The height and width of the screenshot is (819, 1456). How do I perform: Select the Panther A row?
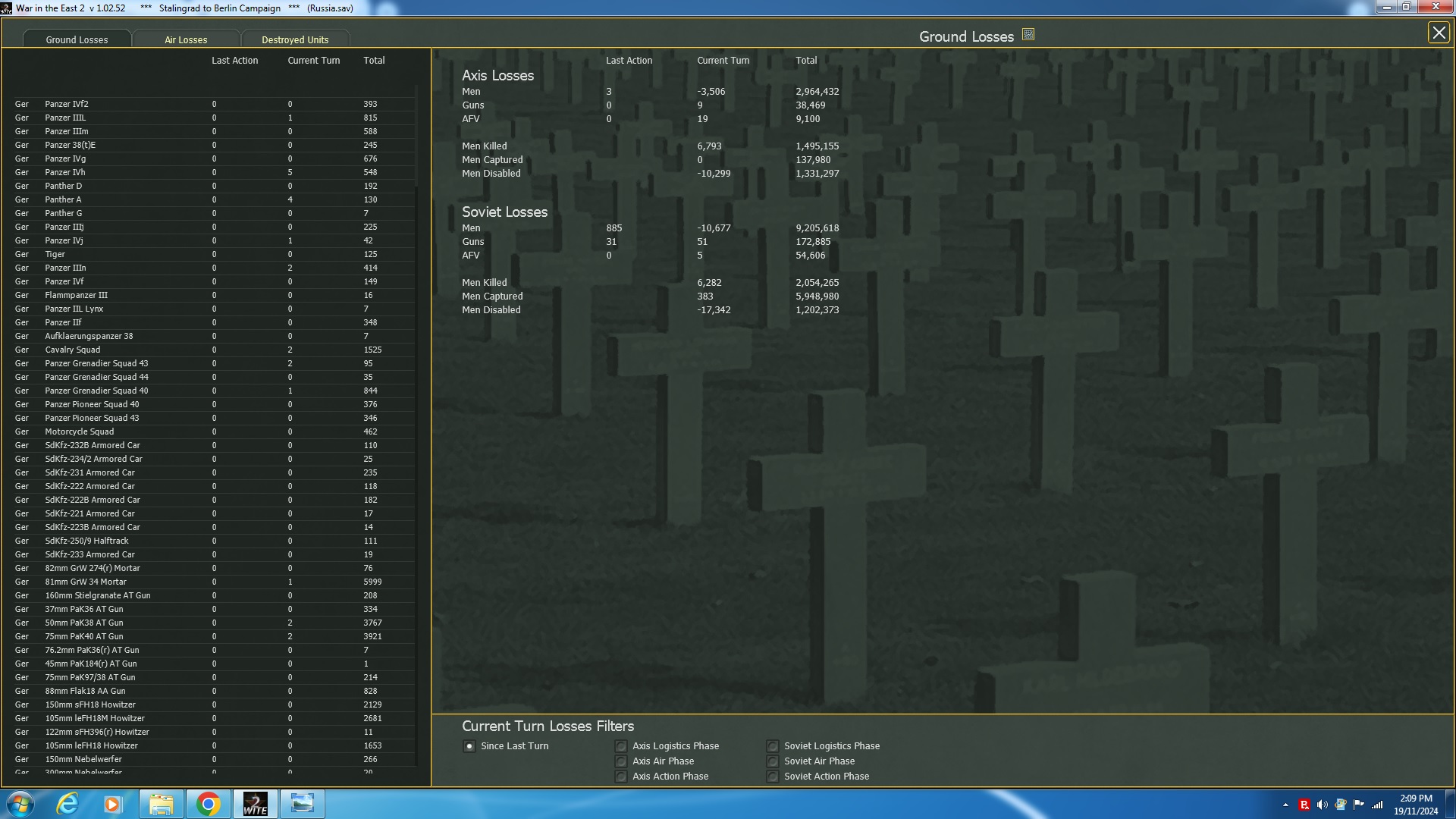tap(214, 199)
